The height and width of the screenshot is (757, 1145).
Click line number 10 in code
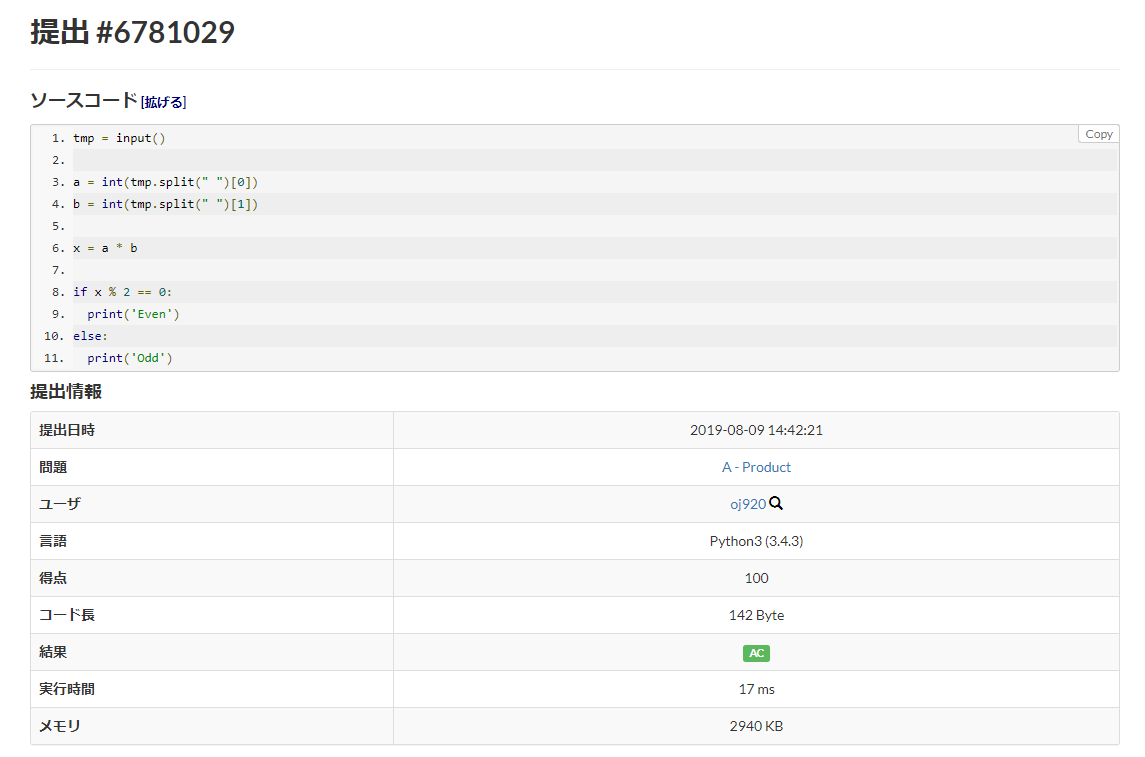click(54, 336)
